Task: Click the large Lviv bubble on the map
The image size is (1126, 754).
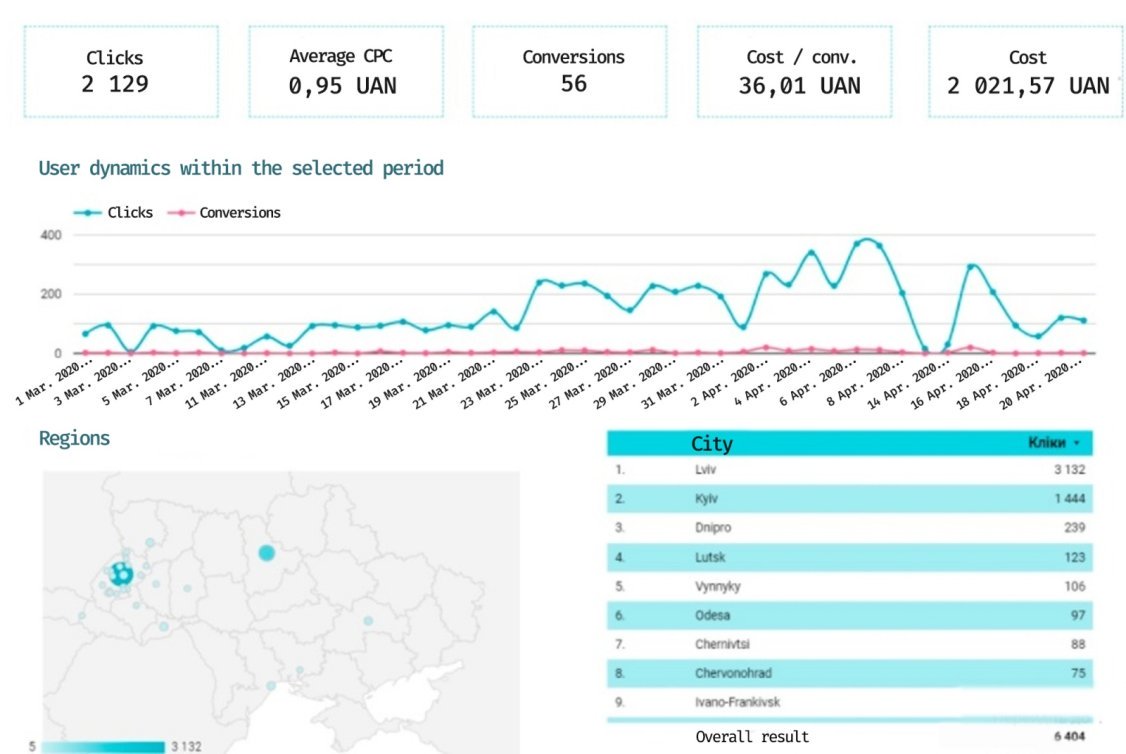Action: (x=121, y=574)
